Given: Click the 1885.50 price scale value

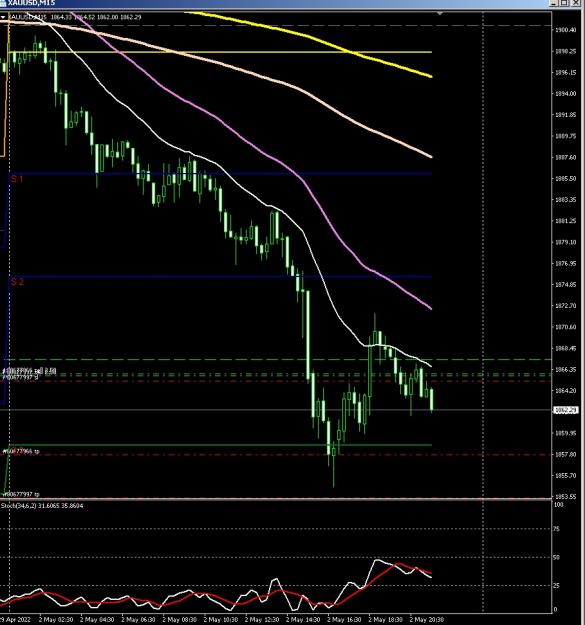Looking at the screenshot, I should (565, 179).
